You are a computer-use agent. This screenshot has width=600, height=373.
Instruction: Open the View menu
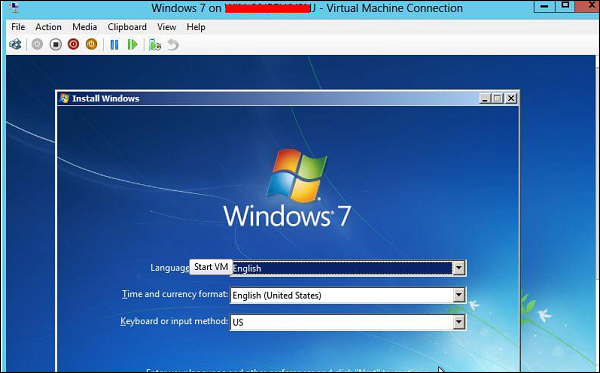pyautogui.click(x=166, y=27)
